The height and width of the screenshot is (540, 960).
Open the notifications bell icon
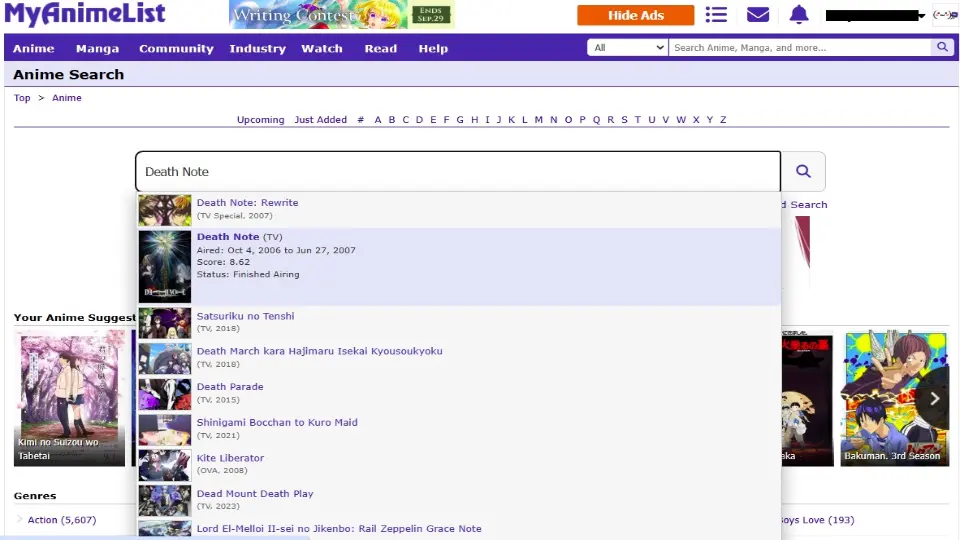tap(798, 15)
